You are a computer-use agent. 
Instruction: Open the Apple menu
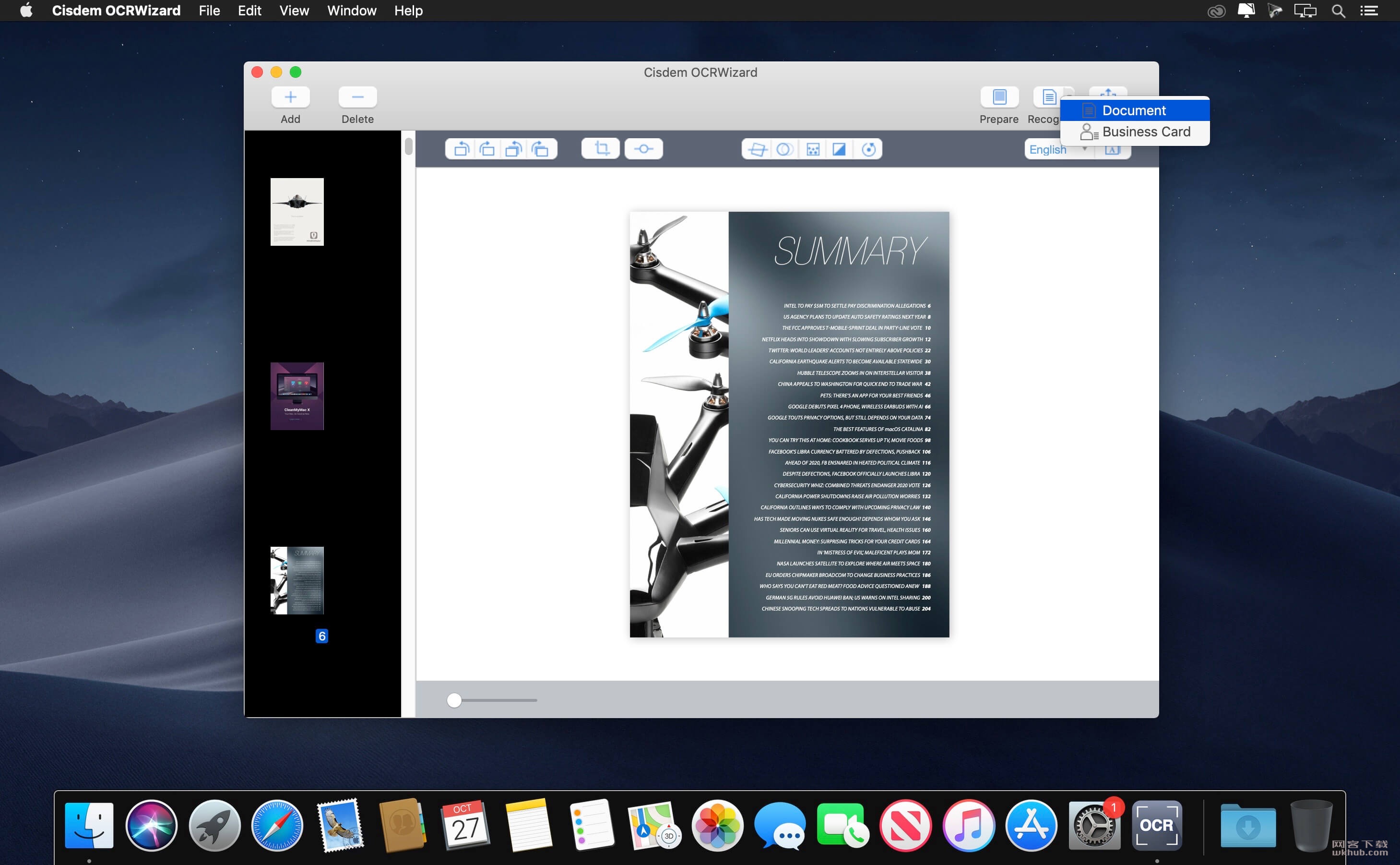tap(26, 11)
